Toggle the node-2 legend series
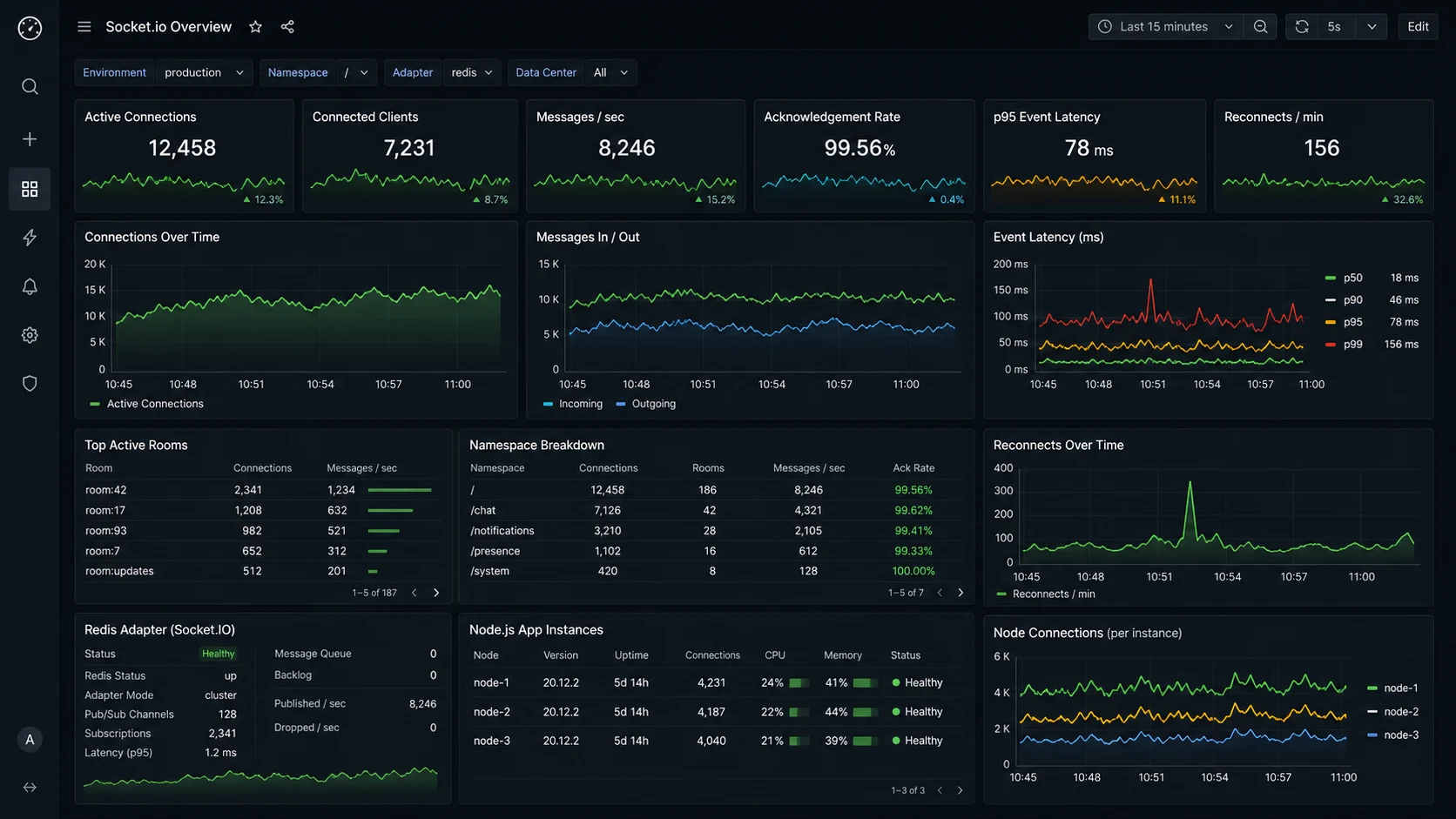1456x819 pixels. point(1393,712)
